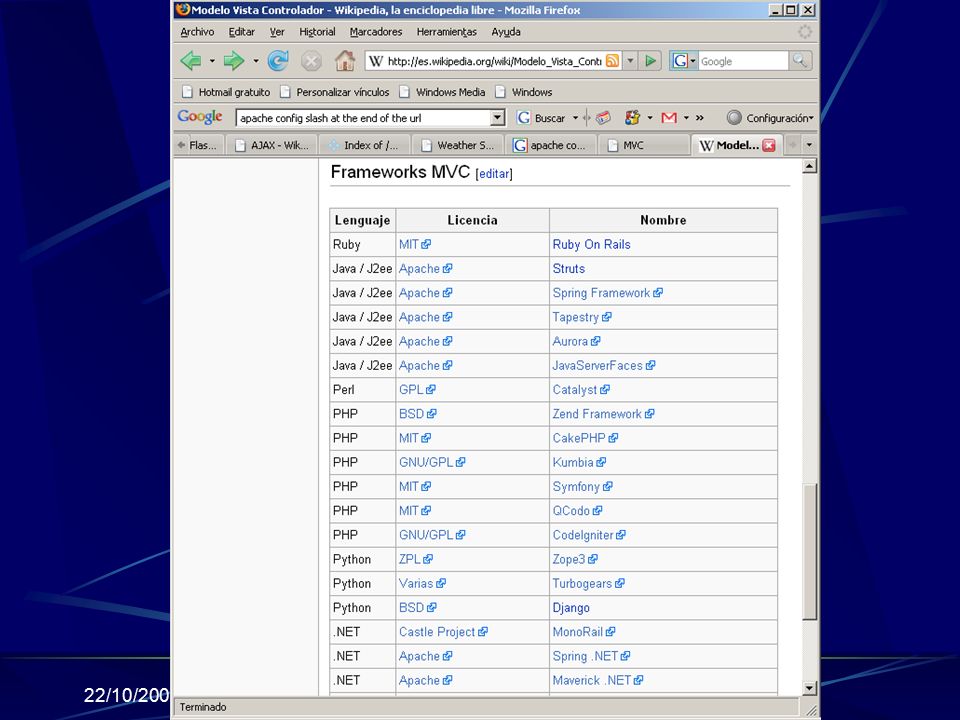This screenshot has width=960, height=720.
Task: Focus the Google search box in navigation toolbar
Action: pos(743,61)
